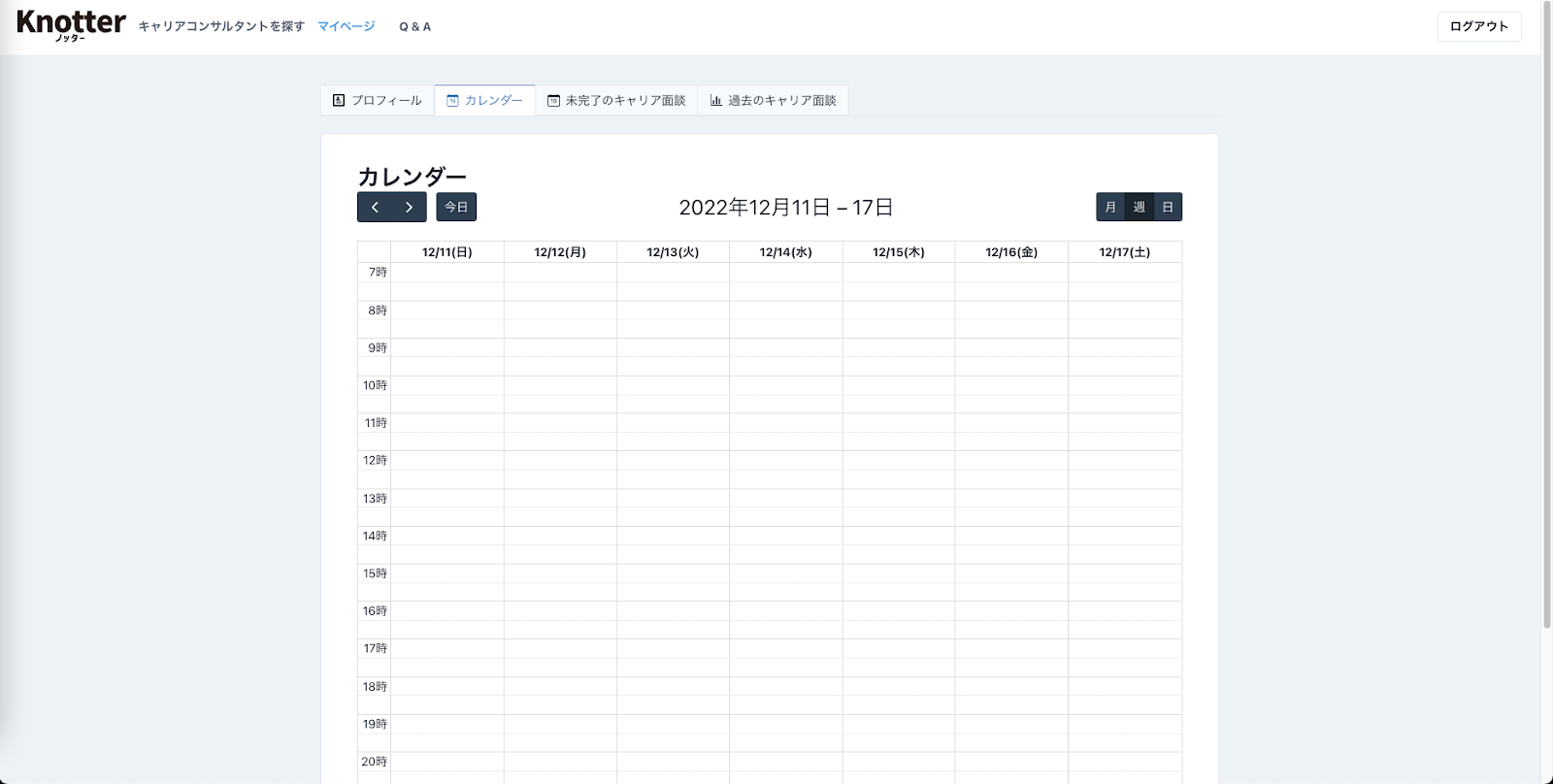Select the 10時 slot on 12/14(水)
This screenshot has width=1553, height=784.
(785, 385)
